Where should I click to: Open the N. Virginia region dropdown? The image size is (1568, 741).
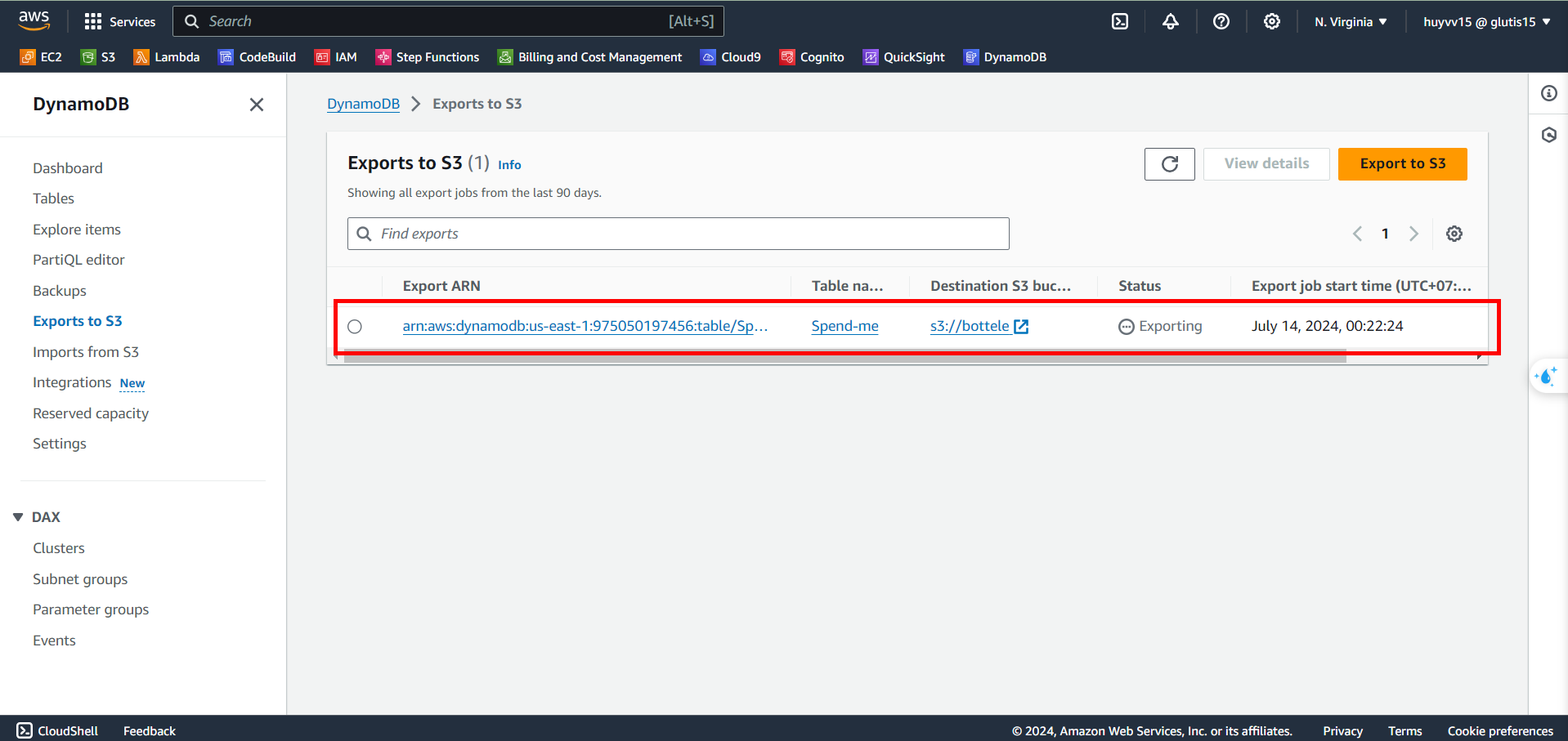1351,21
